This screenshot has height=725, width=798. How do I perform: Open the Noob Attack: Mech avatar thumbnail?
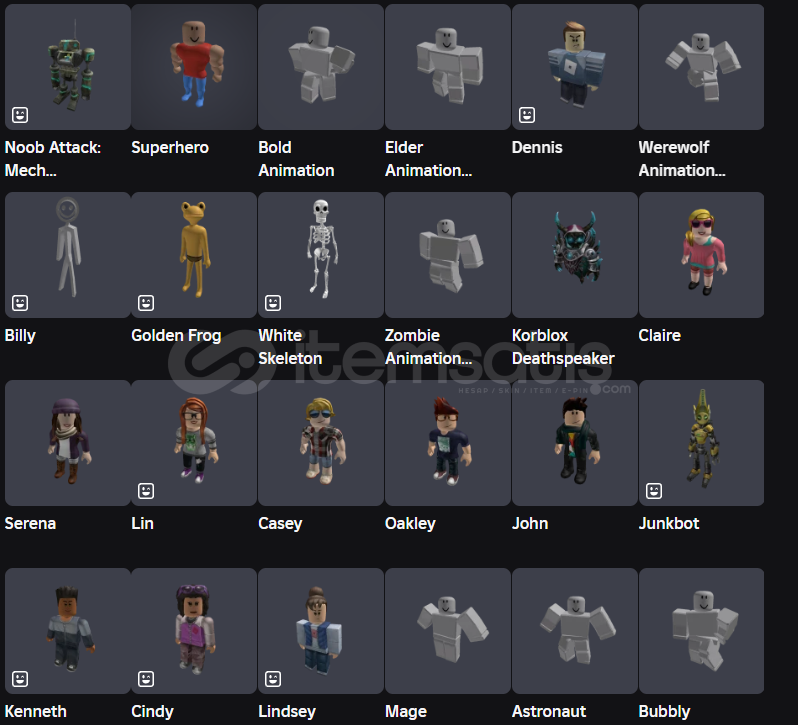coord(68,67)
